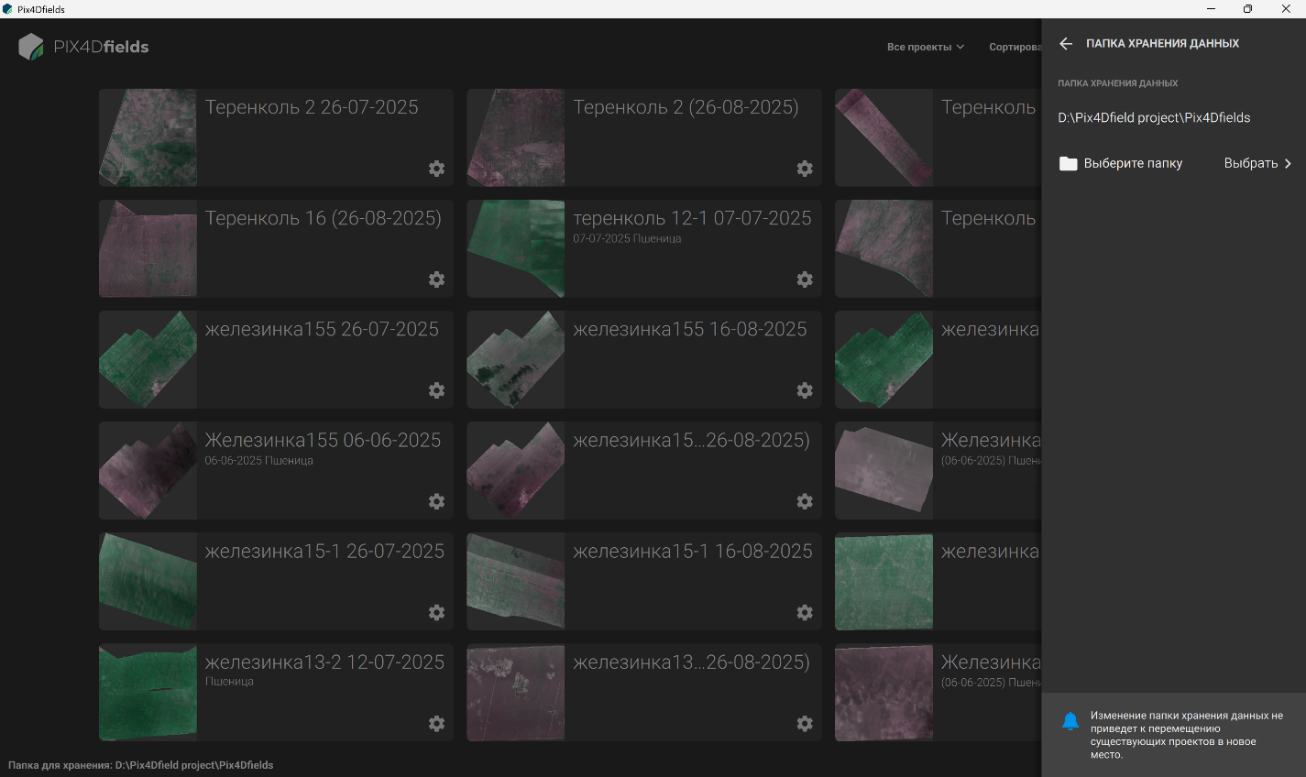Open thumbnail of Теренколь 2 (26-08-2025)
Image resolution: width=1306 pixels, height=777 pixels.
tap(516, 138)
